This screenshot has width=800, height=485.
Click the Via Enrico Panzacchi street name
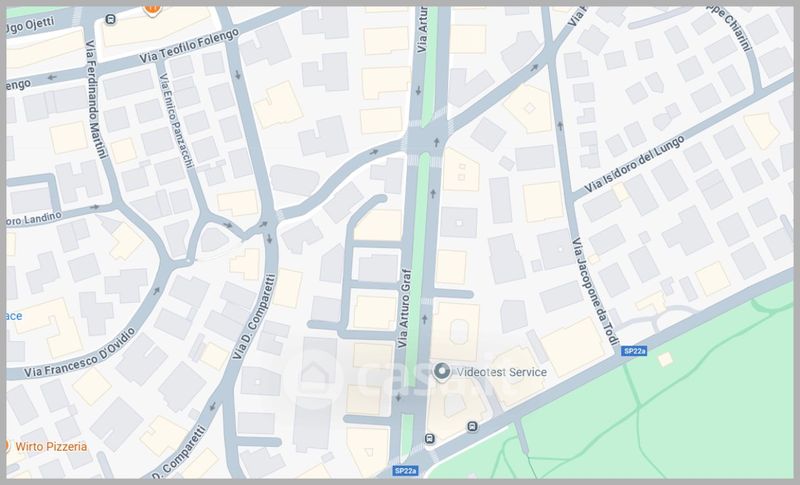click(177, 120)
